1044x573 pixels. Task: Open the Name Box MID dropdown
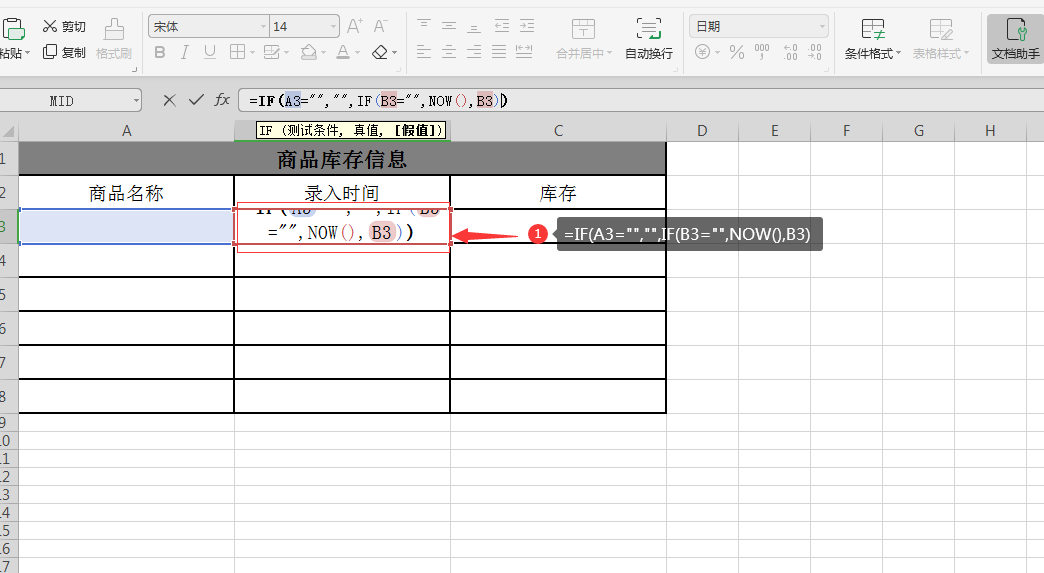[x=136, y=101]
